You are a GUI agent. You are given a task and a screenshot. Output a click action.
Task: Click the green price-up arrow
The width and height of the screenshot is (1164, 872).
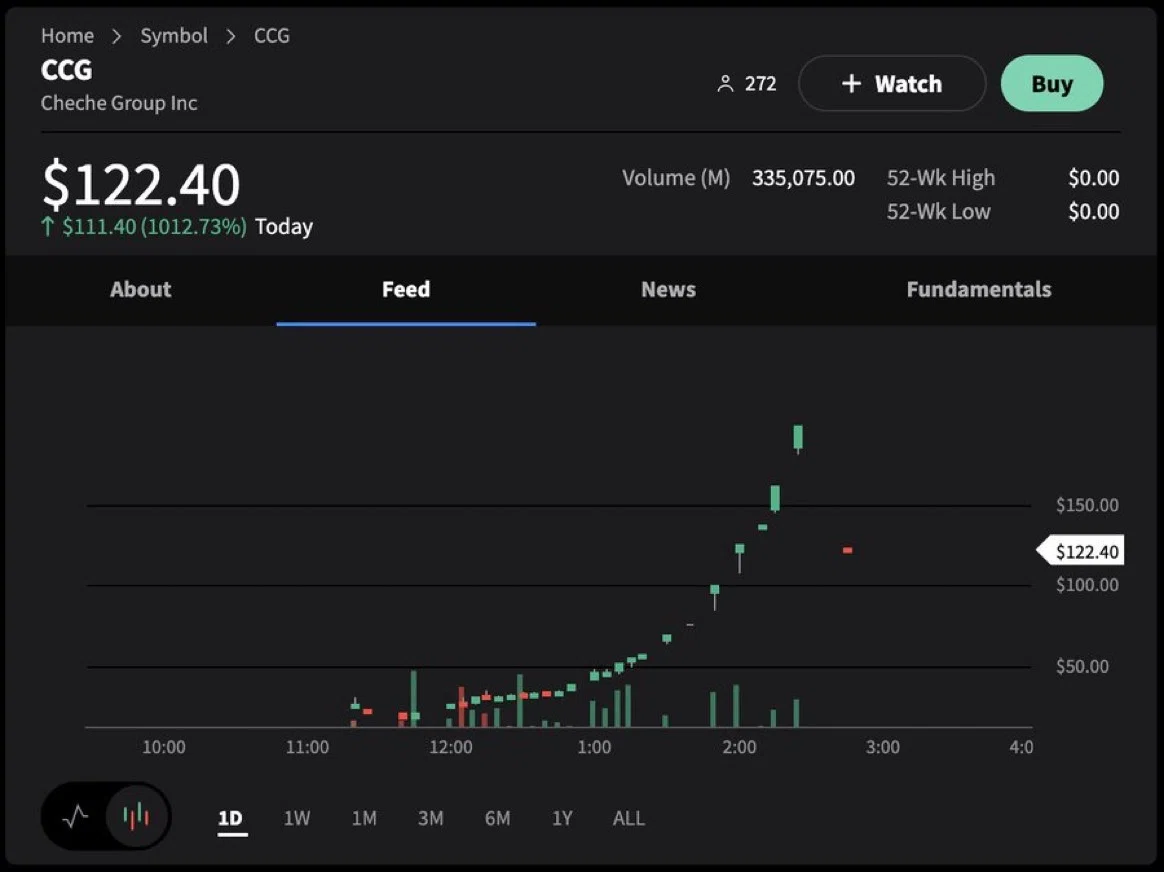pyautogui.click(x=48, y=226)
